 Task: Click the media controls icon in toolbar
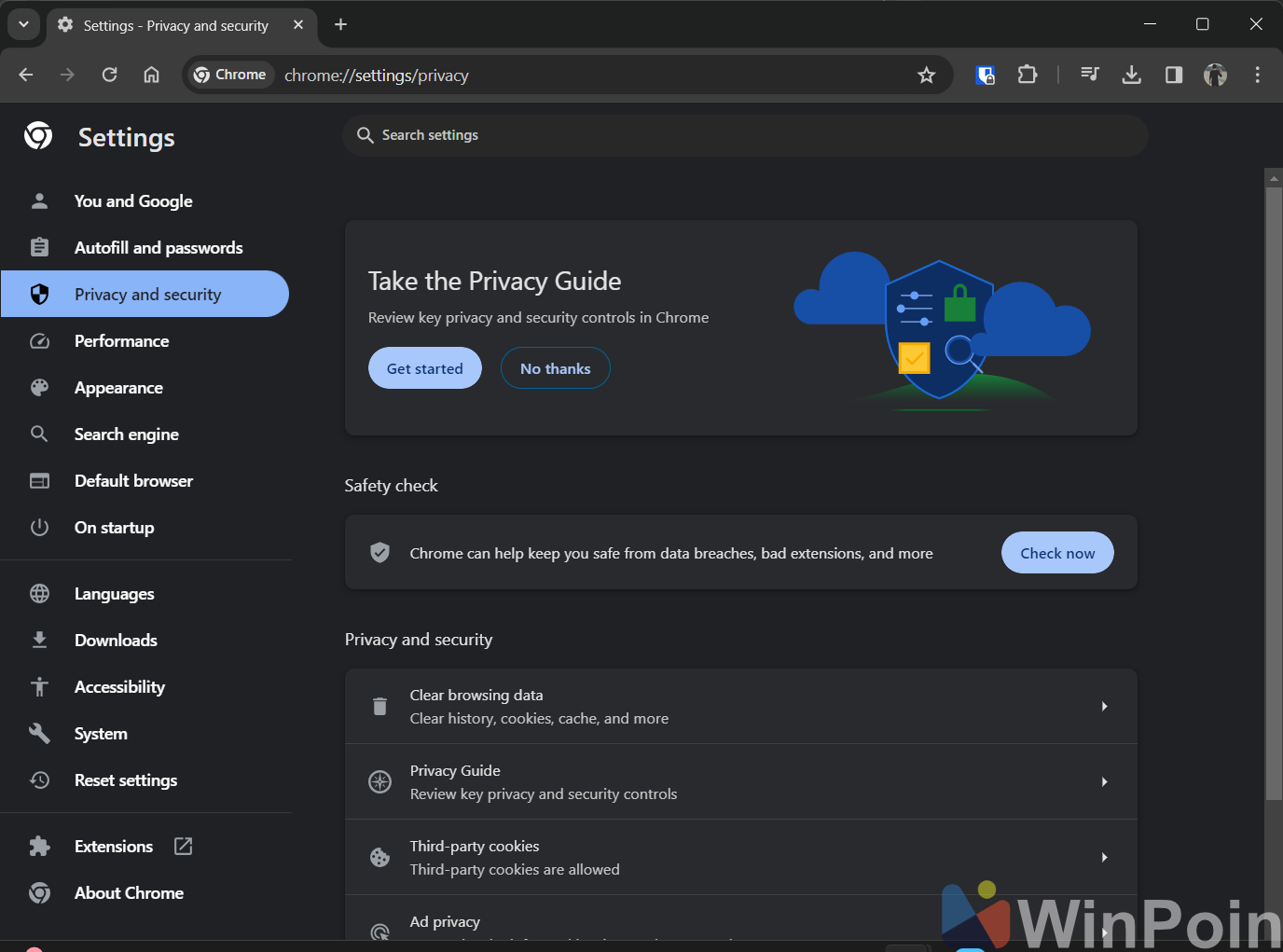coord(1089,75)
